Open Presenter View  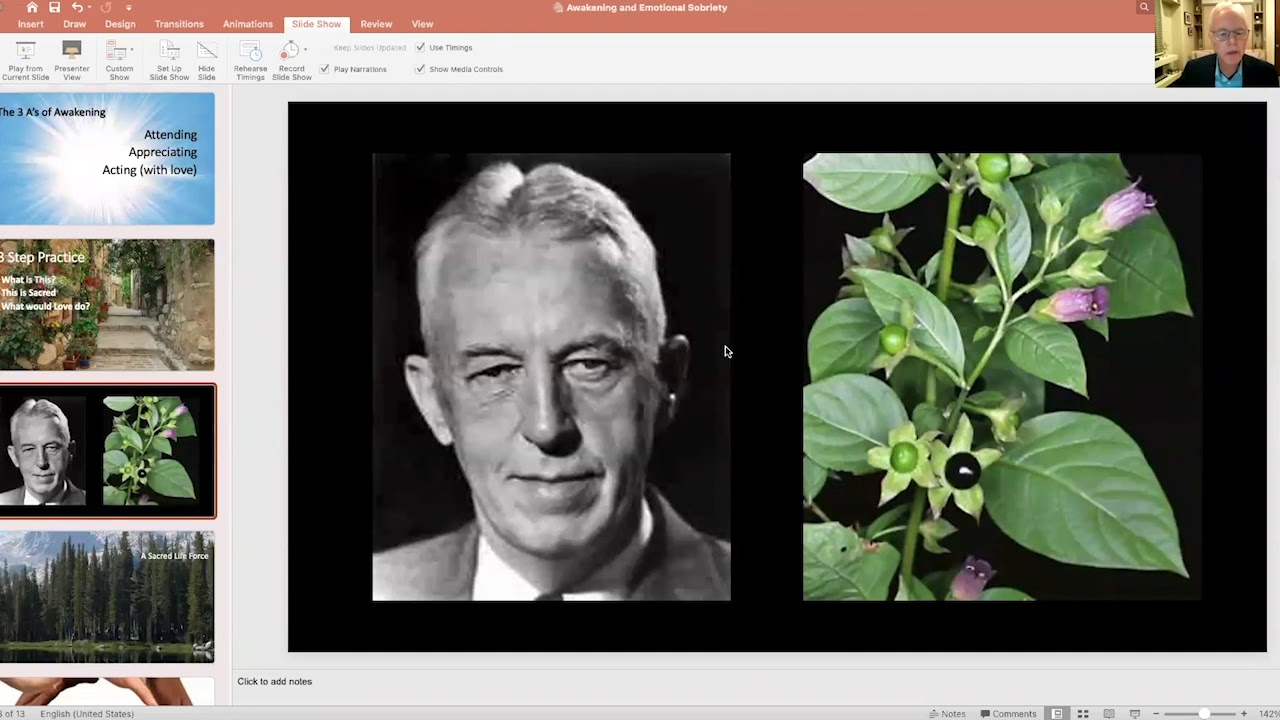coord(72,61)
